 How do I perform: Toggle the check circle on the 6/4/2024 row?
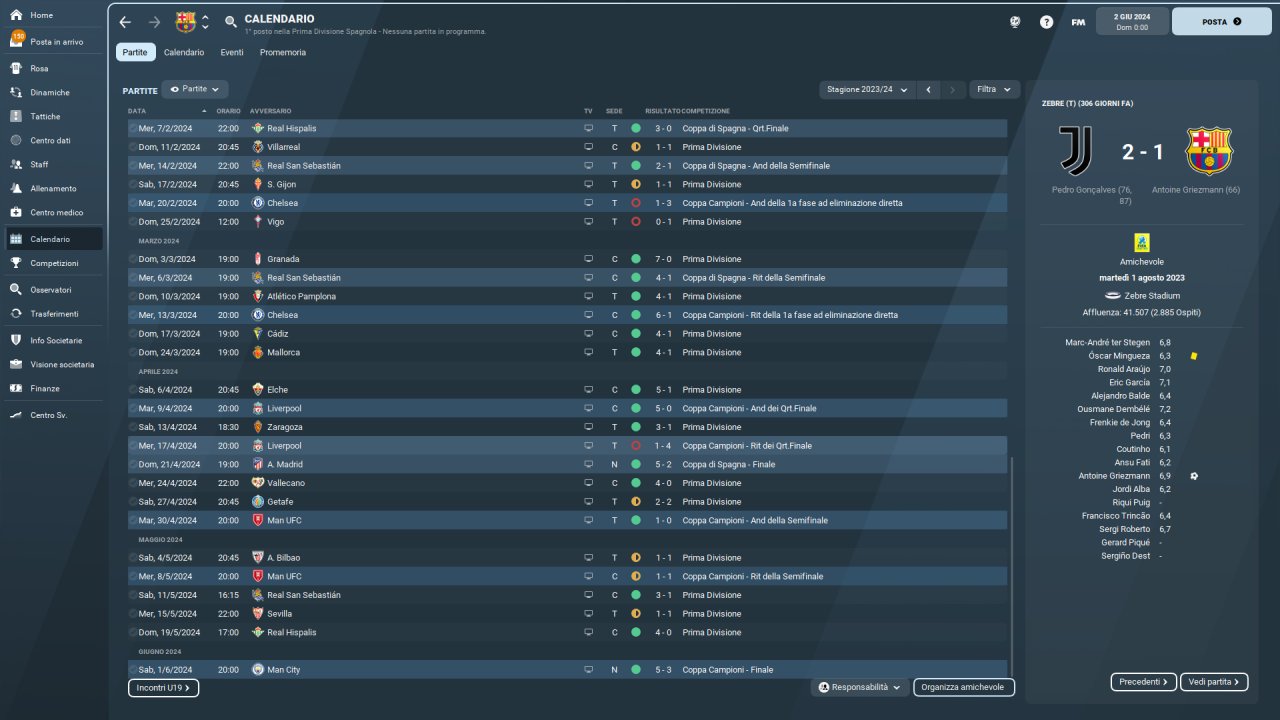tap(133, 390)
